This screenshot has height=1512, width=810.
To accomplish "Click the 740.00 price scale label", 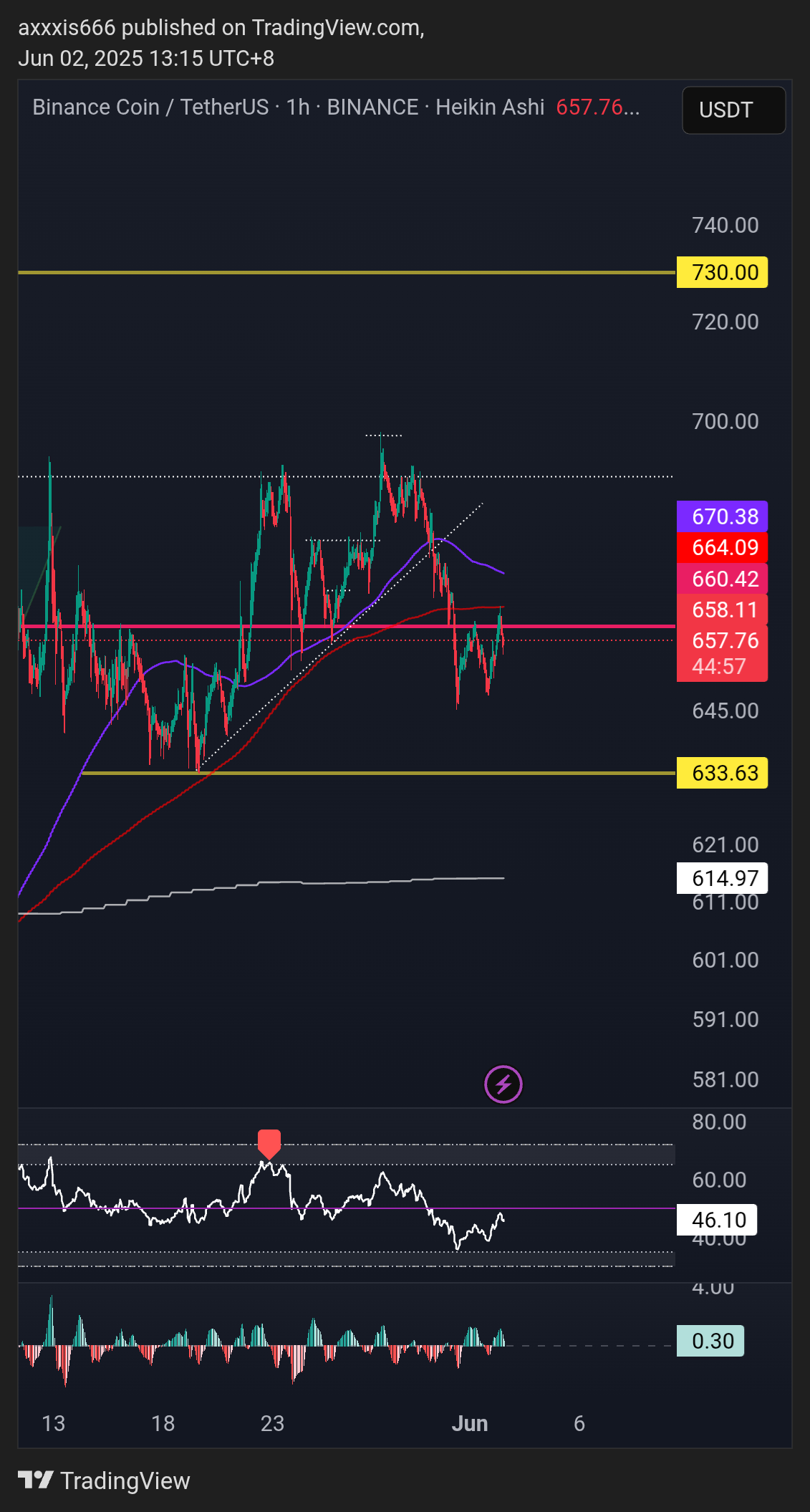I will coord(725,225).
